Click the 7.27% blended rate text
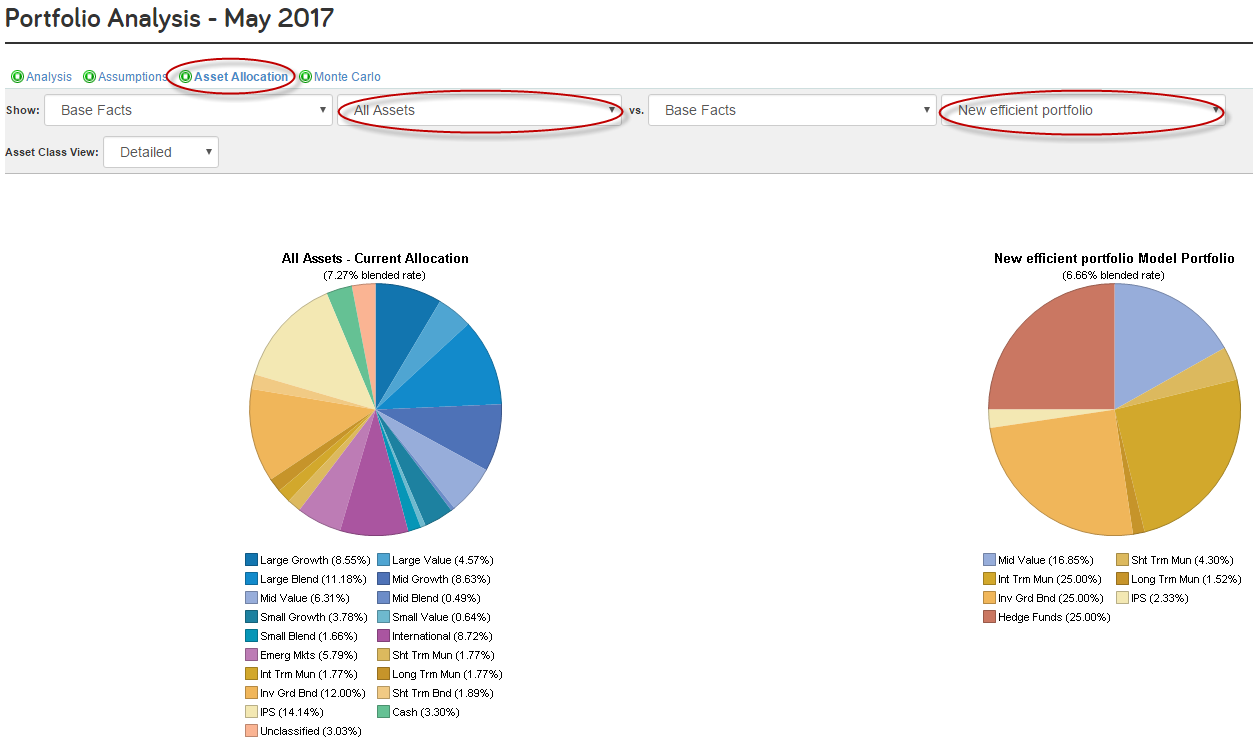Screen dimensions: 1253x744 point(375,274)
